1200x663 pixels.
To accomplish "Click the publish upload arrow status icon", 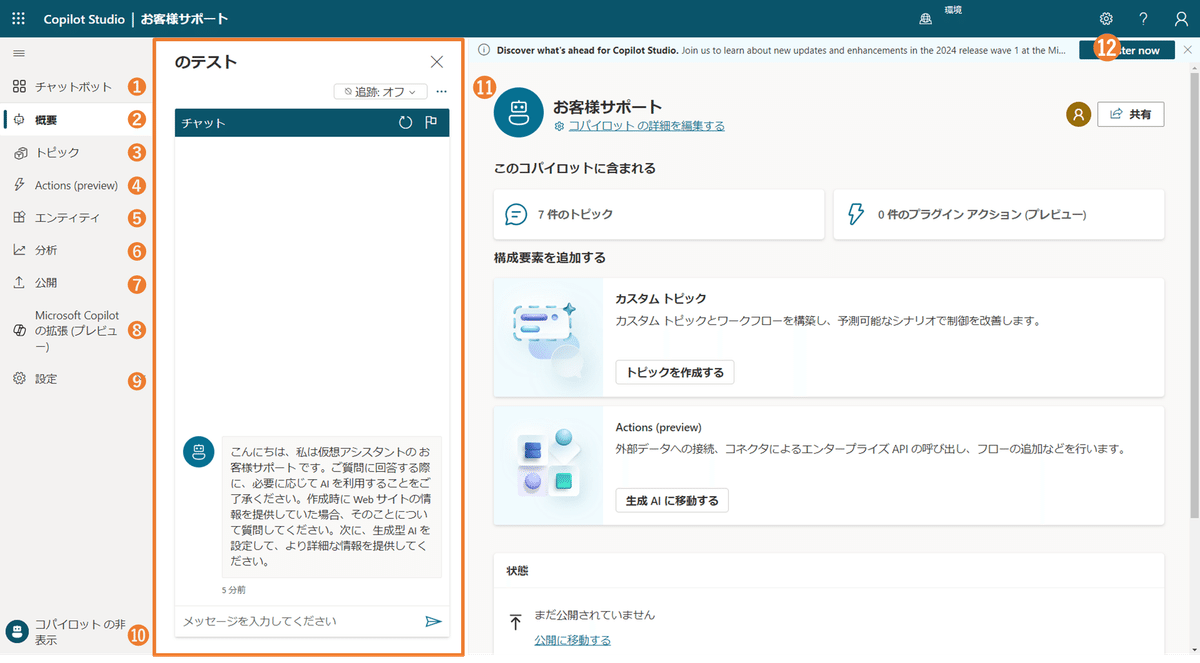I will point(516,622).
